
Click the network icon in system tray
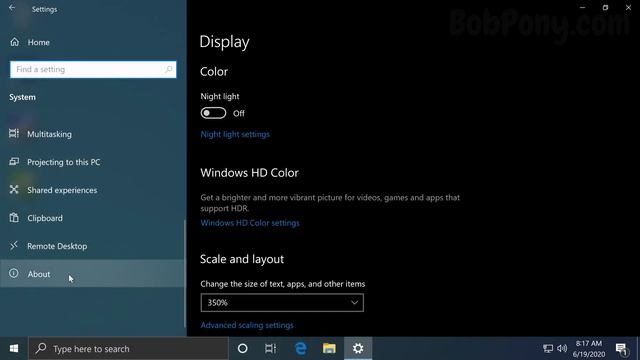[548, 349]
